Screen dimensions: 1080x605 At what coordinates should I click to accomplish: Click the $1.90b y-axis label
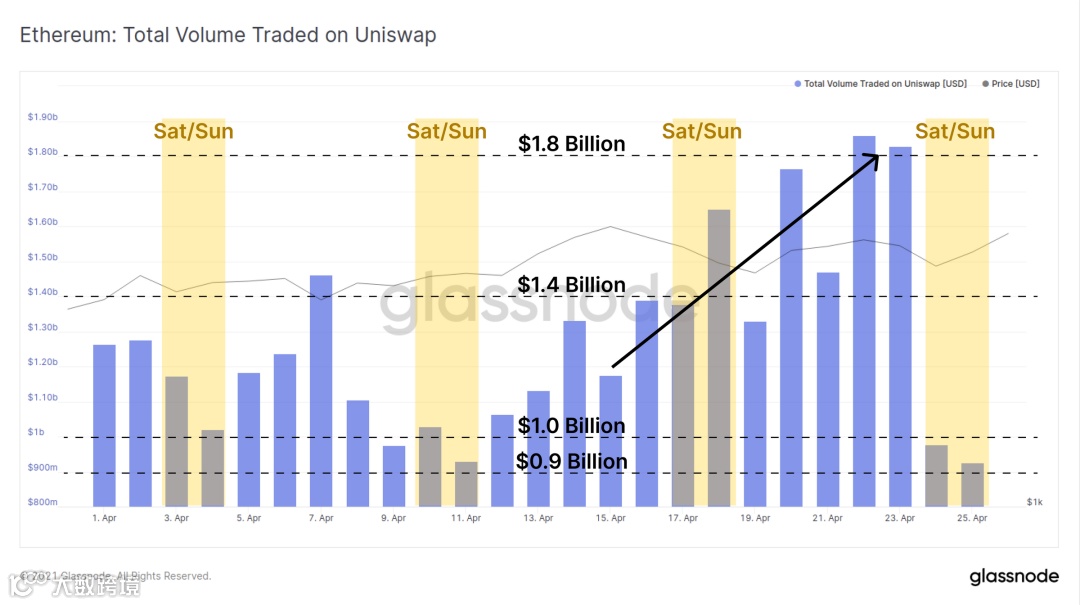click(42, 117)
